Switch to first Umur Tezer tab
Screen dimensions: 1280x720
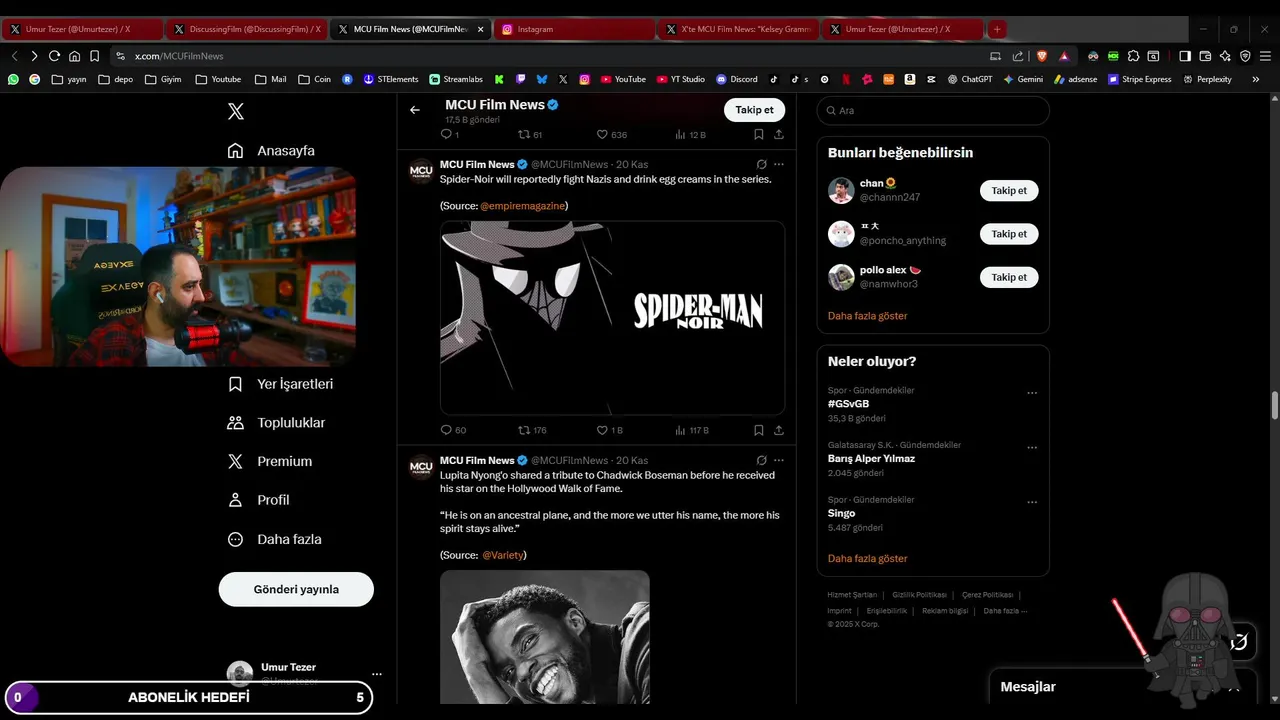[x=82, y=29]
